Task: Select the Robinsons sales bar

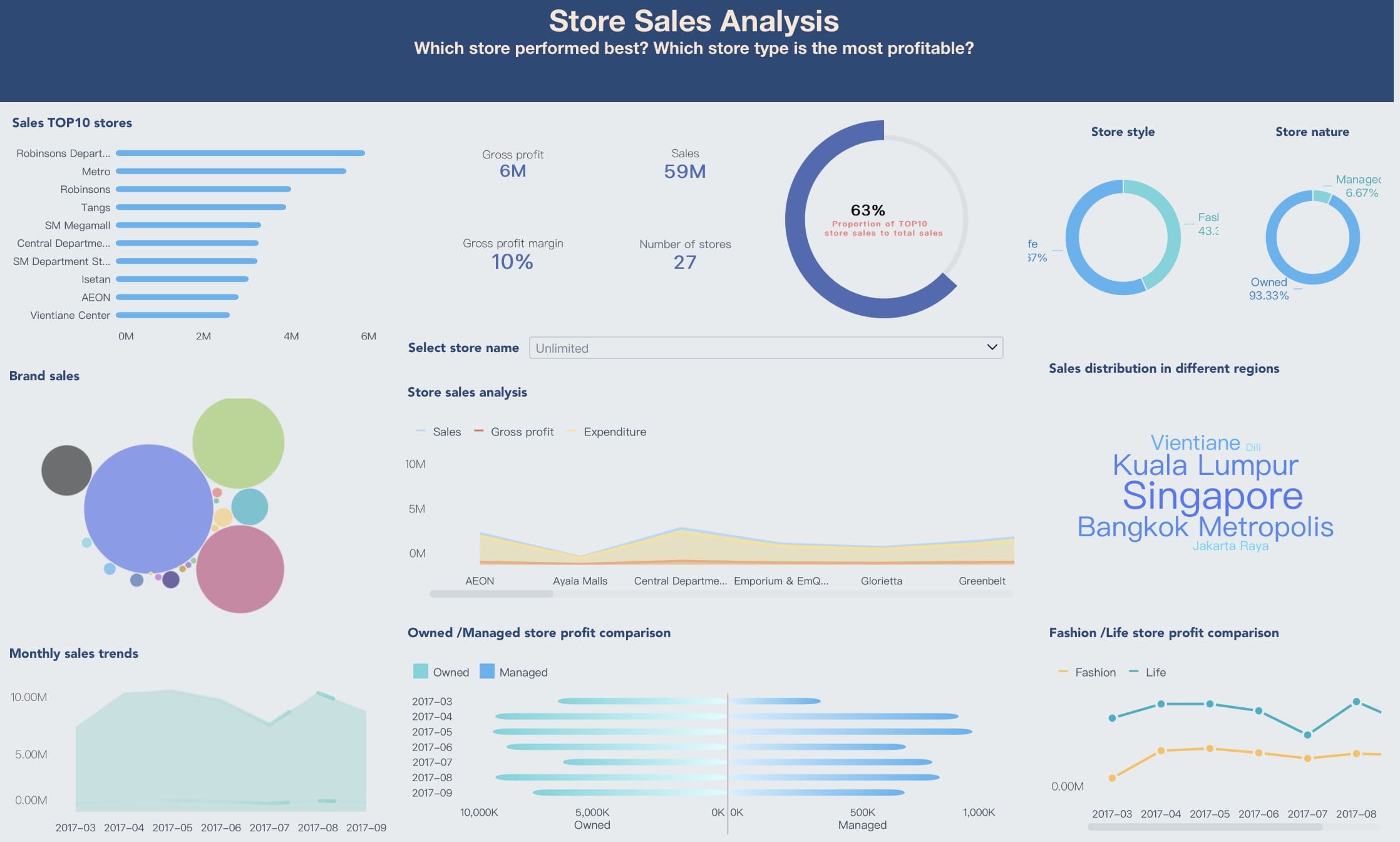Action: click(203, 189)
